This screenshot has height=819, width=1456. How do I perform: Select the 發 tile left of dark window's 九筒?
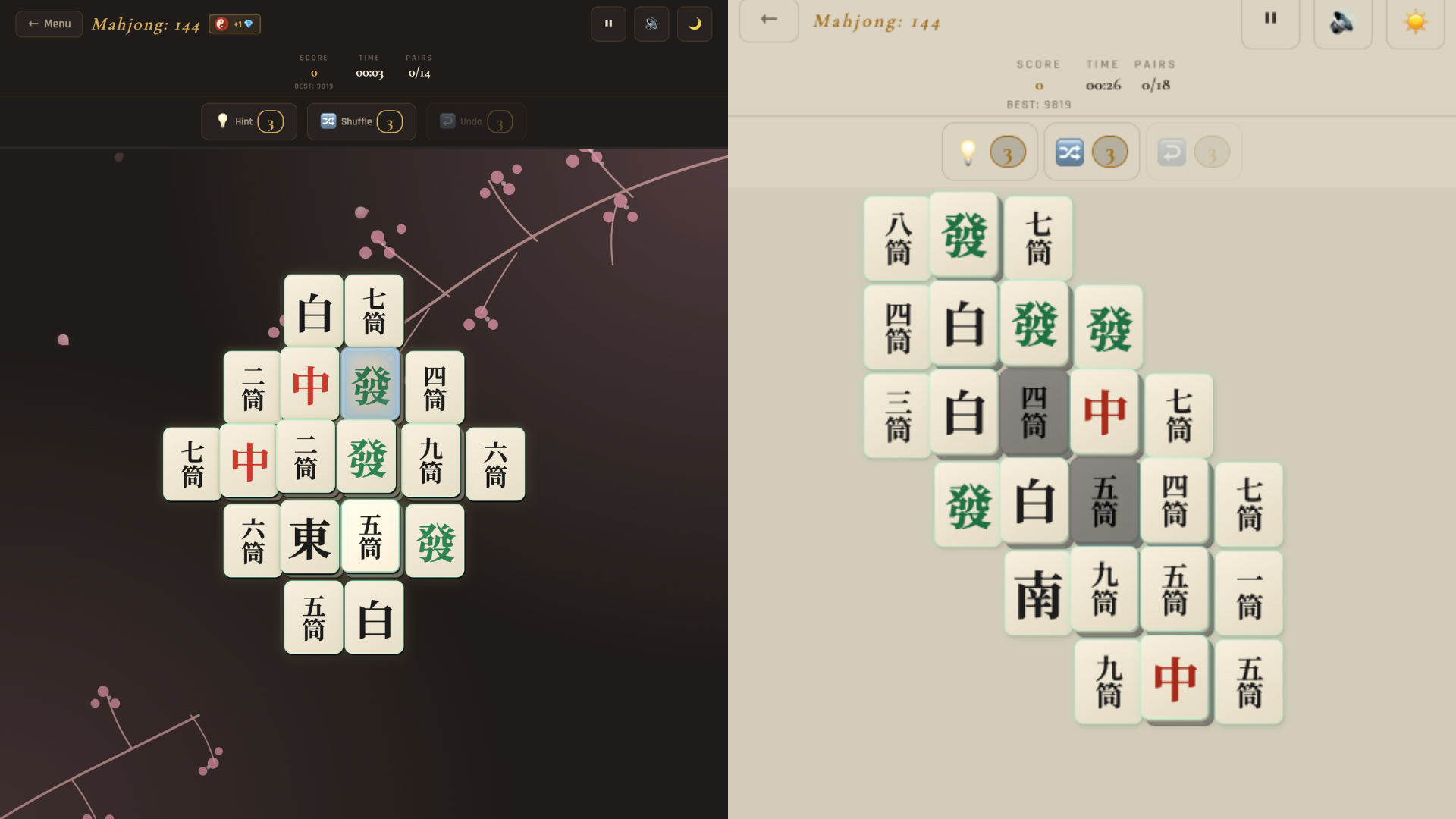pos(367,458)
